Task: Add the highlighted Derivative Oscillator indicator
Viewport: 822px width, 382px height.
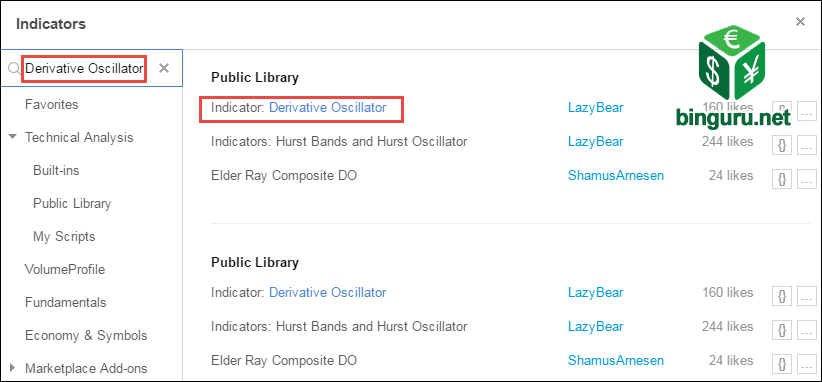Action: pyautogui.click(x=327, y=107)
